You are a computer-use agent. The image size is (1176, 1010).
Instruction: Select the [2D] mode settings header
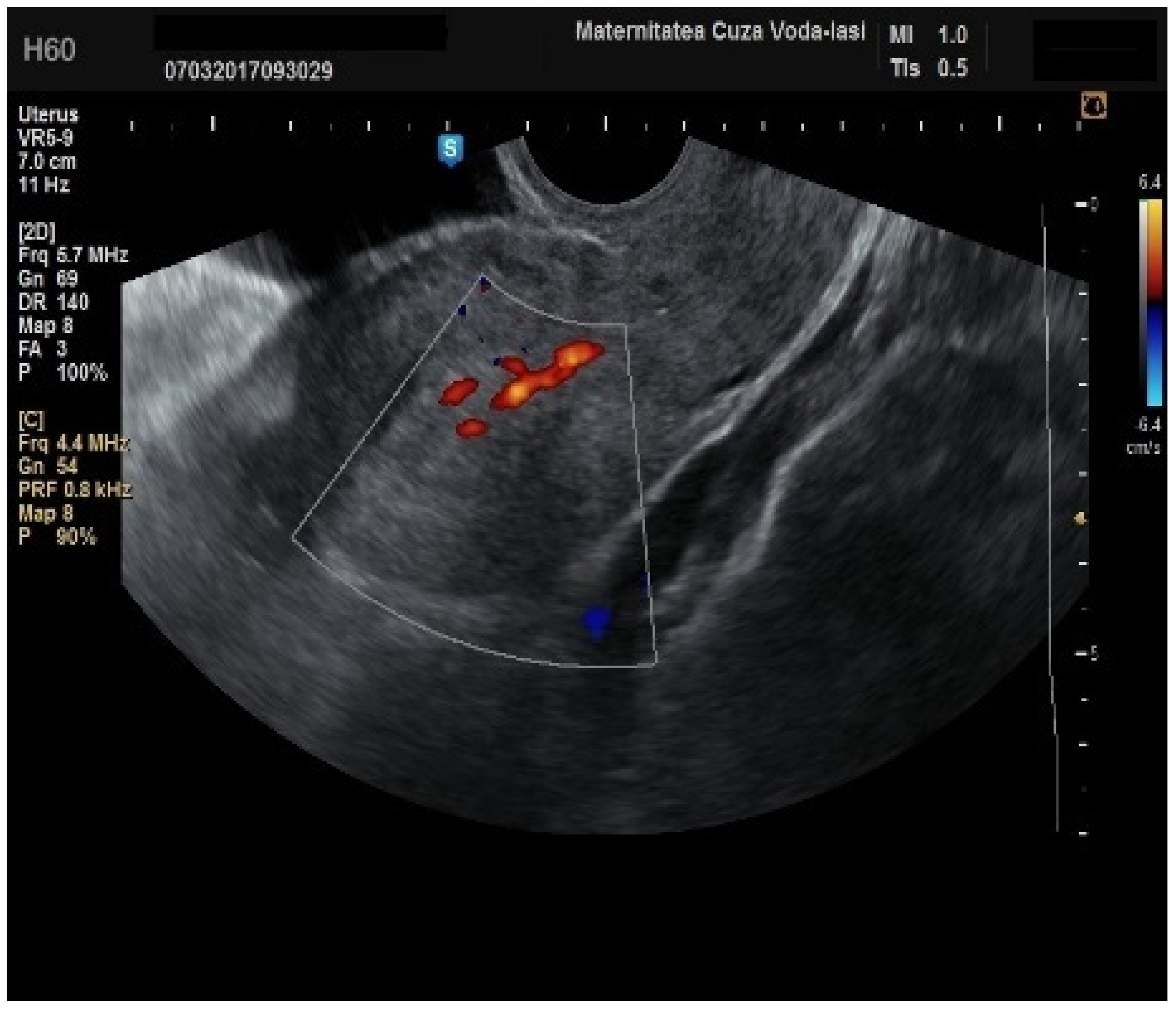36,232
